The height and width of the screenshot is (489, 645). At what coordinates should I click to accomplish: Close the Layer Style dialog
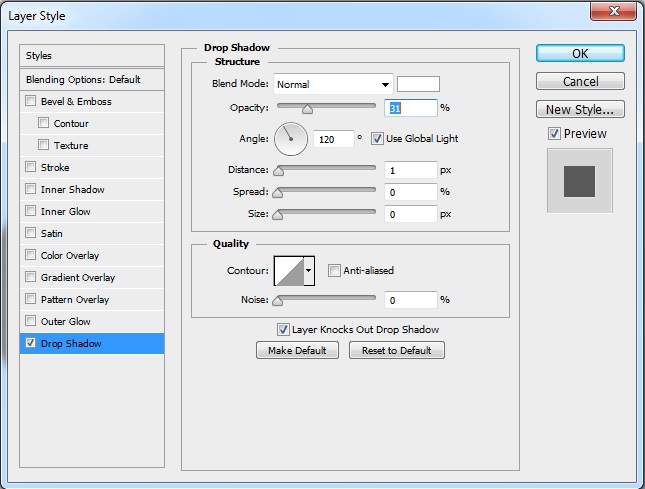tap(613, 11)
